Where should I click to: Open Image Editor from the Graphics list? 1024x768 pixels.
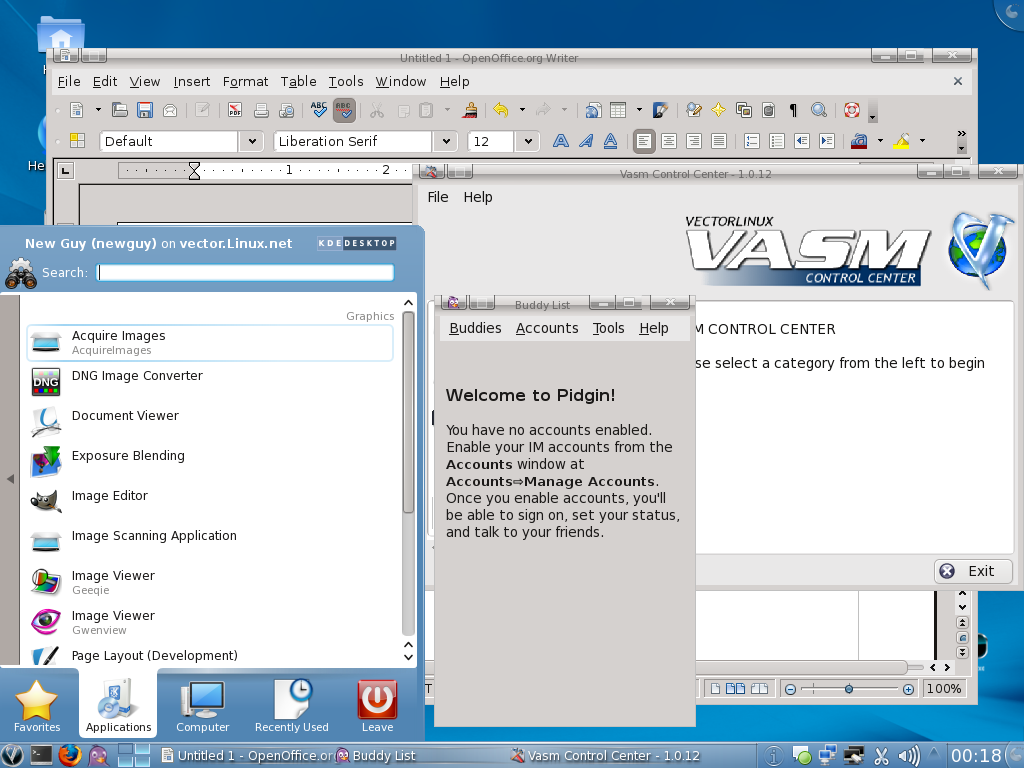coord(110,496)
